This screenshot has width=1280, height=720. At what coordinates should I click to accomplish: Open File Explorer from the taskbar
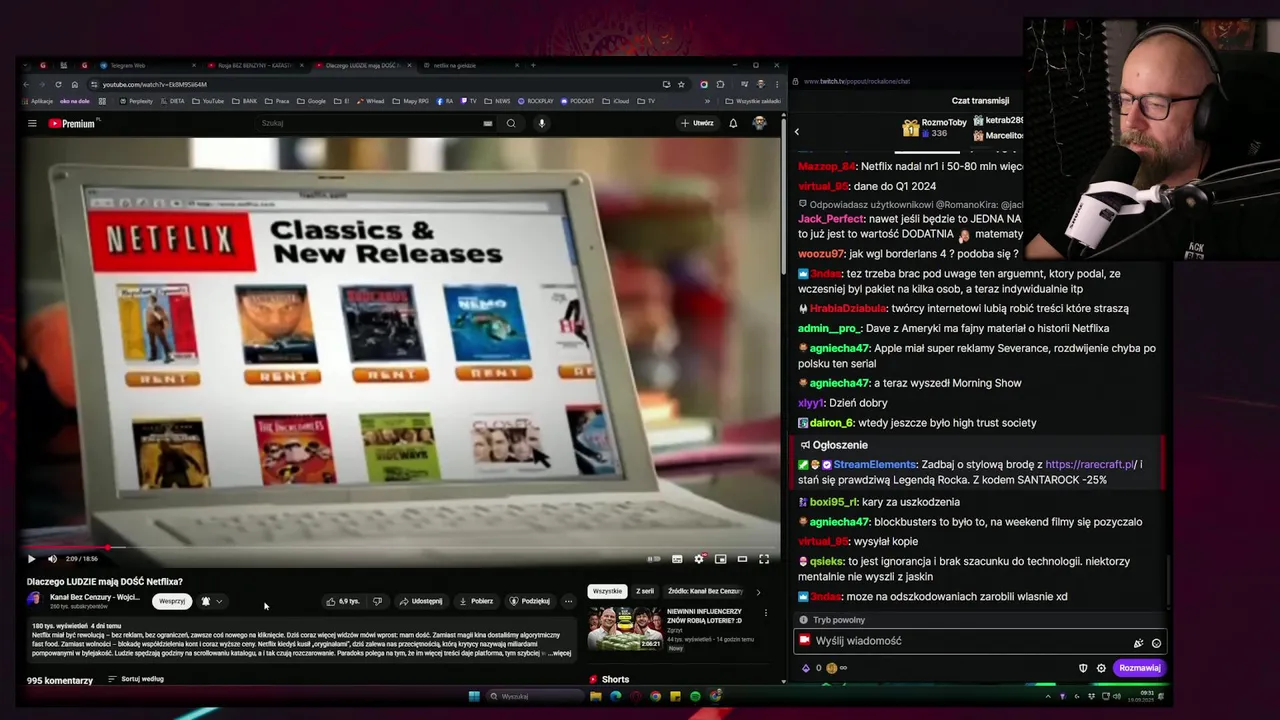coord(595,696)
